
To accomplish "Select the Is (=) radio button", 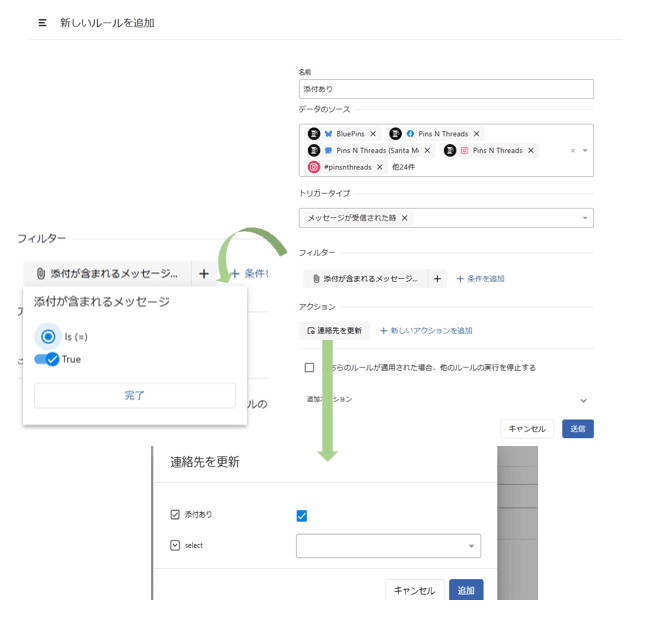I will point(47,337).
